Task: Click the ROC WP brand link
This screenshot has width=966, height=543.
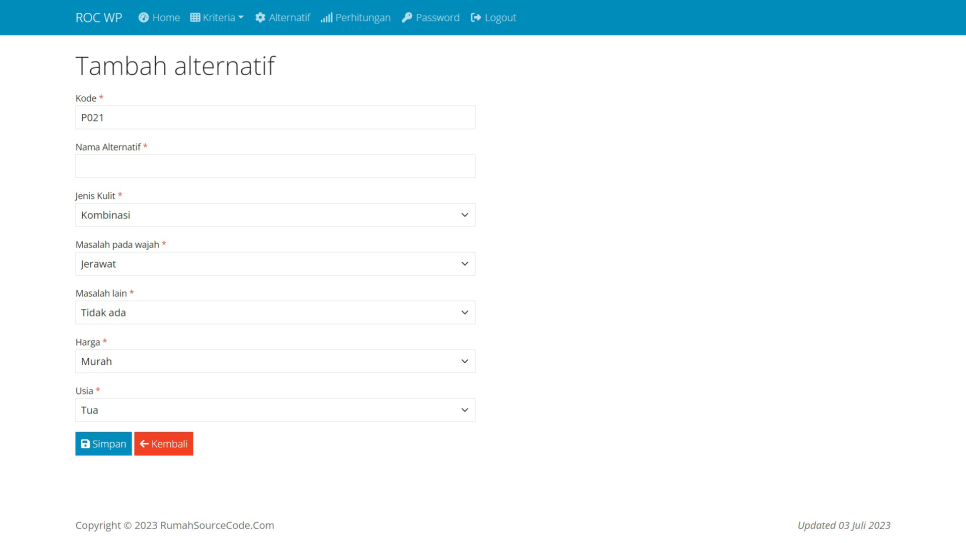Action: click(x=99, y=18)
